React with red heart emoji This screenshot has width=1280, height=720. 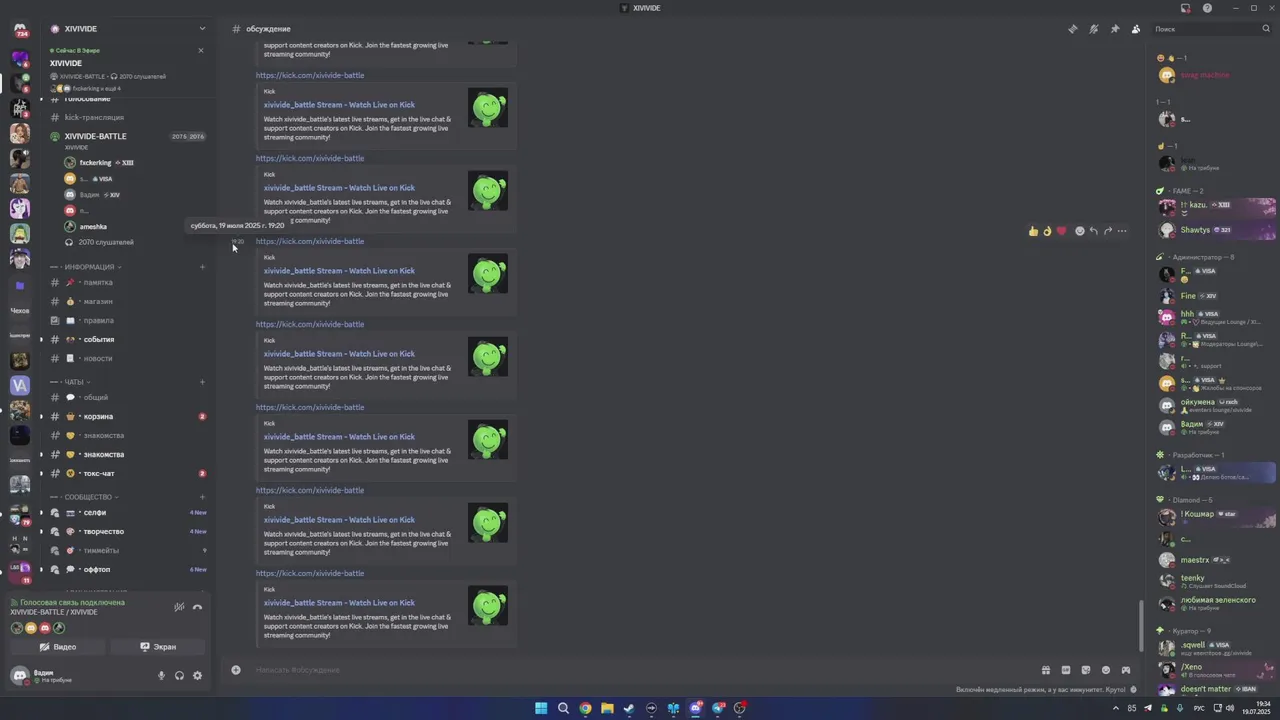click(1061, 231)
